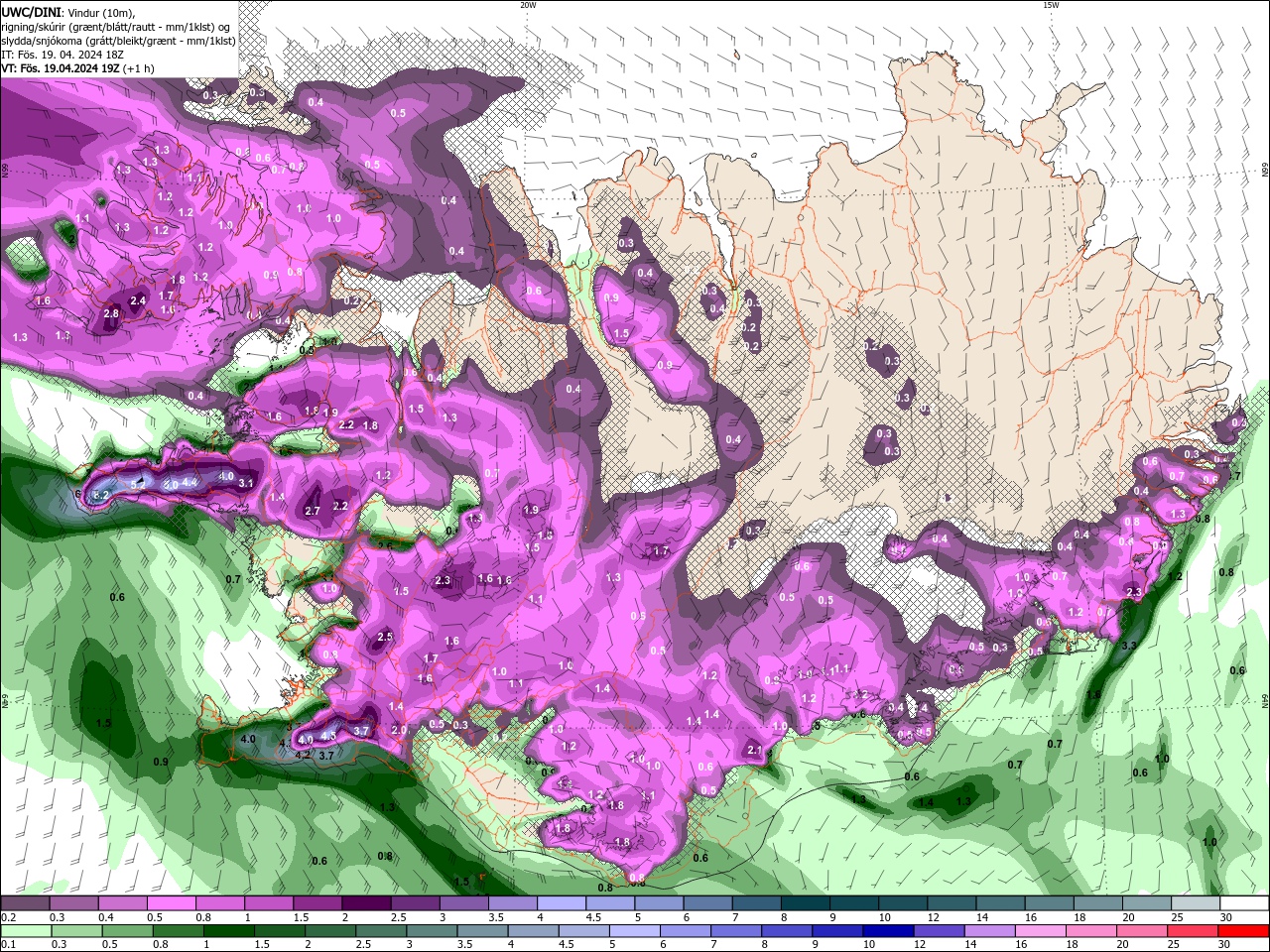Click the 'VT: Fös. 19.04.2024 19Z (+1 h)' line
This screenshot has height=952, width=1270.
pos(77,68)
